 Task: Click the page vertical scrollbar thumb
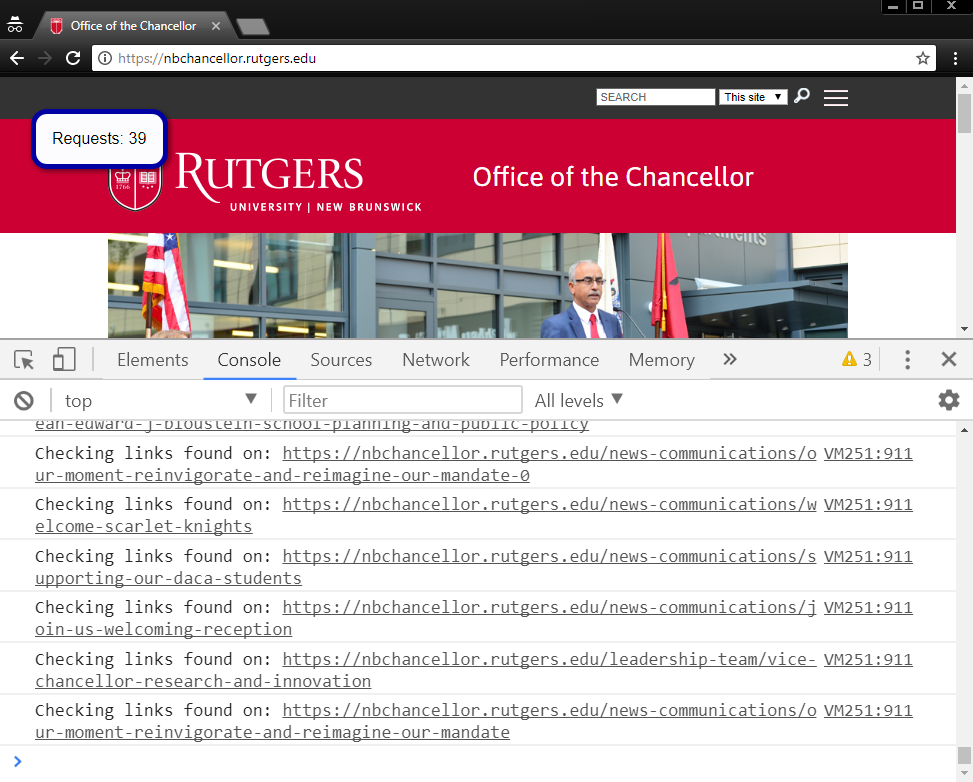click(x=964, y=112)
